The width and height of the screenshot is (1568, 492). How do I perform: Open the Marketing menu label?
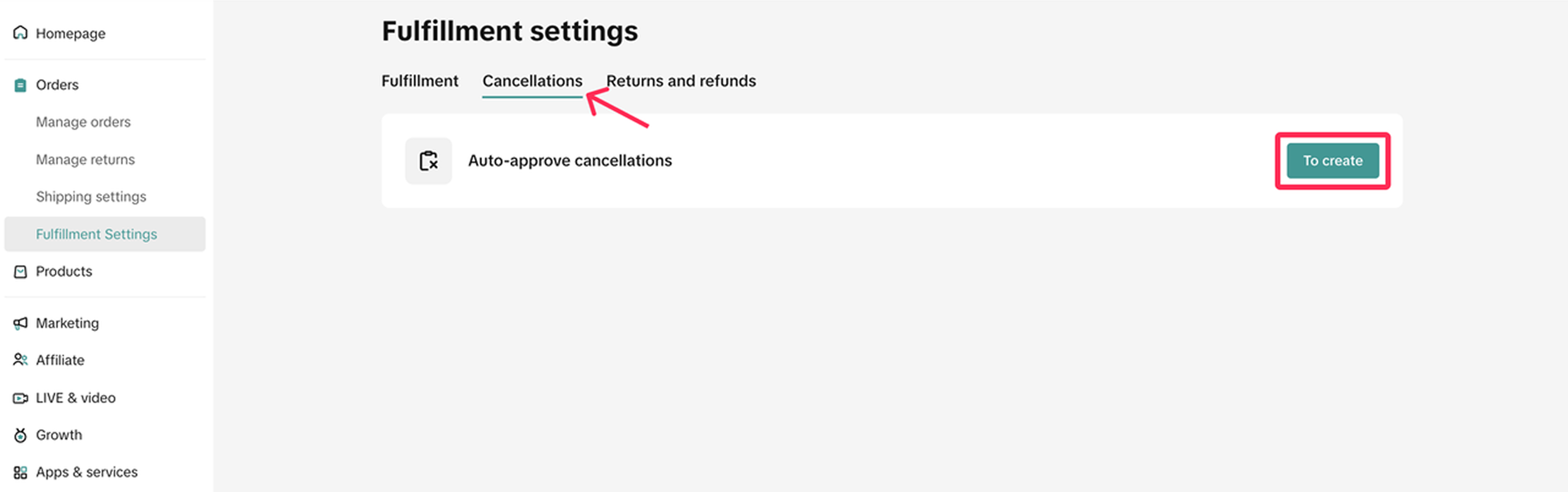pos(67,323)
